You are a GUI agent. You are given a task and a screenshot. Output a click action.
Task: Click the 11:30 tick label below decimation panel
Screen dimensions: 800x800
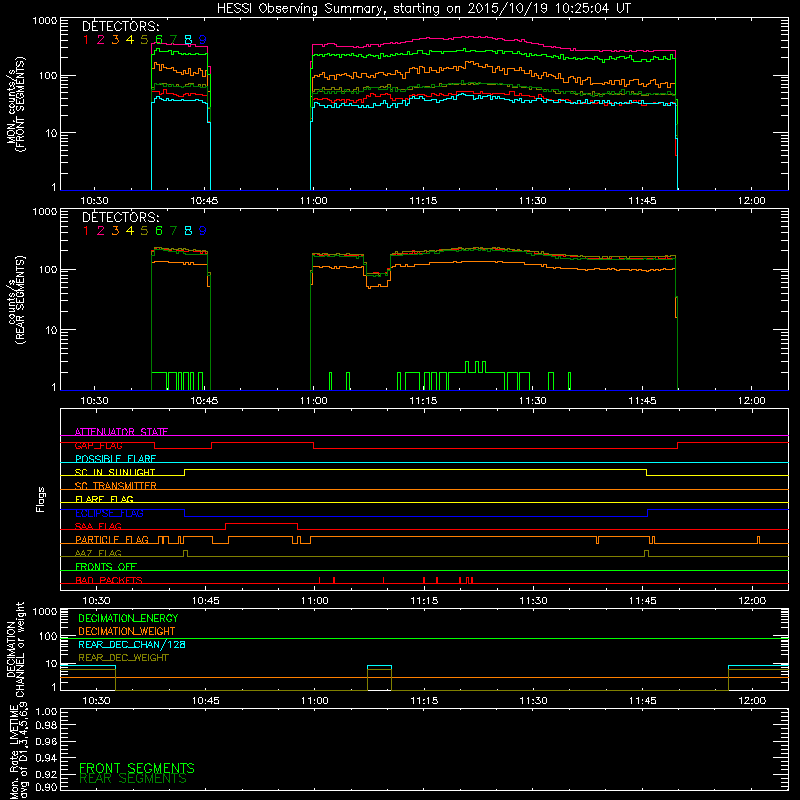[533, 701]
